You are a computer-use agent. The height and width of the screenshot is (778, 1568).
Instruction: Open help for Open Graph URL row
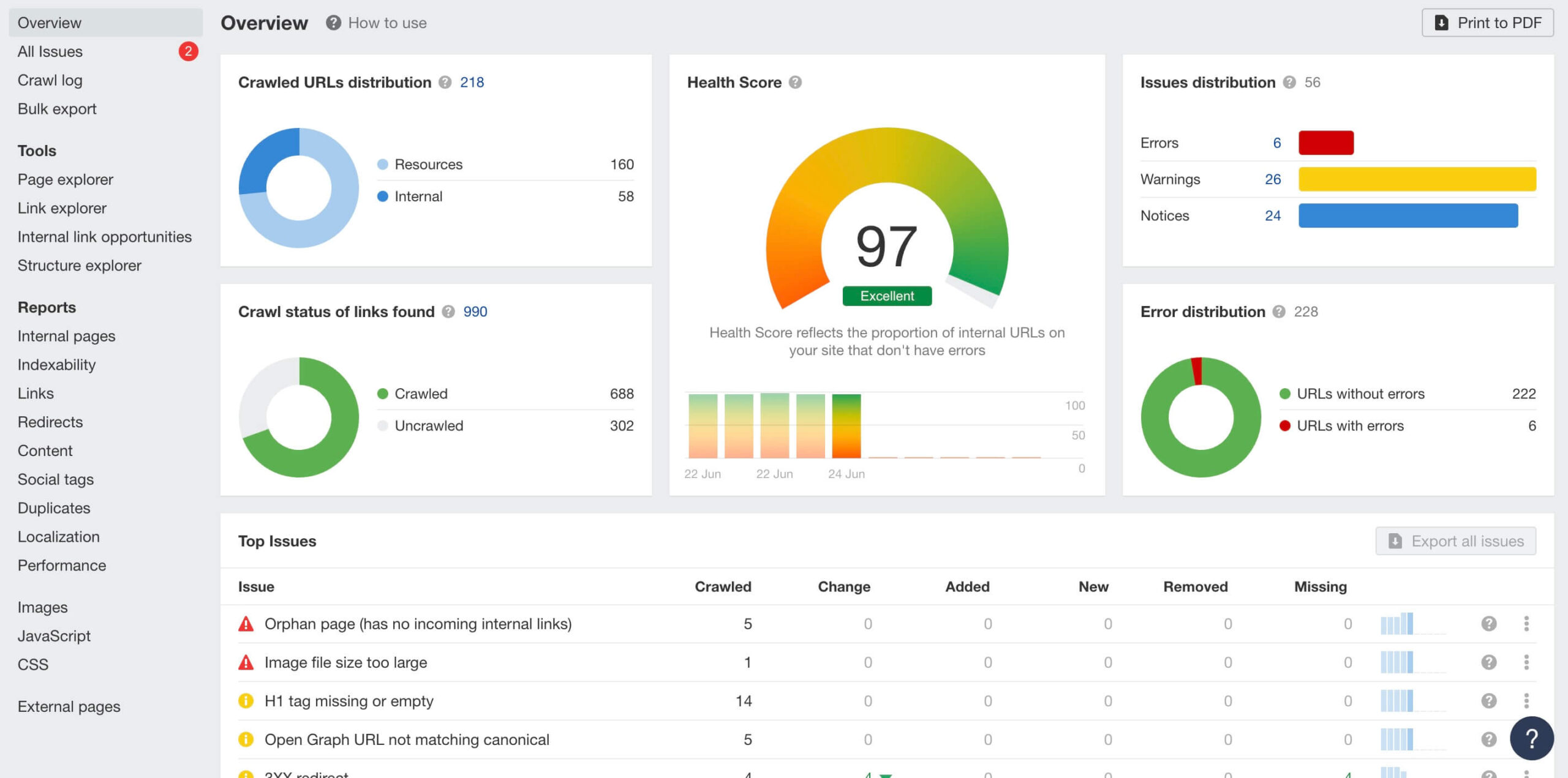pos(1489,739)
